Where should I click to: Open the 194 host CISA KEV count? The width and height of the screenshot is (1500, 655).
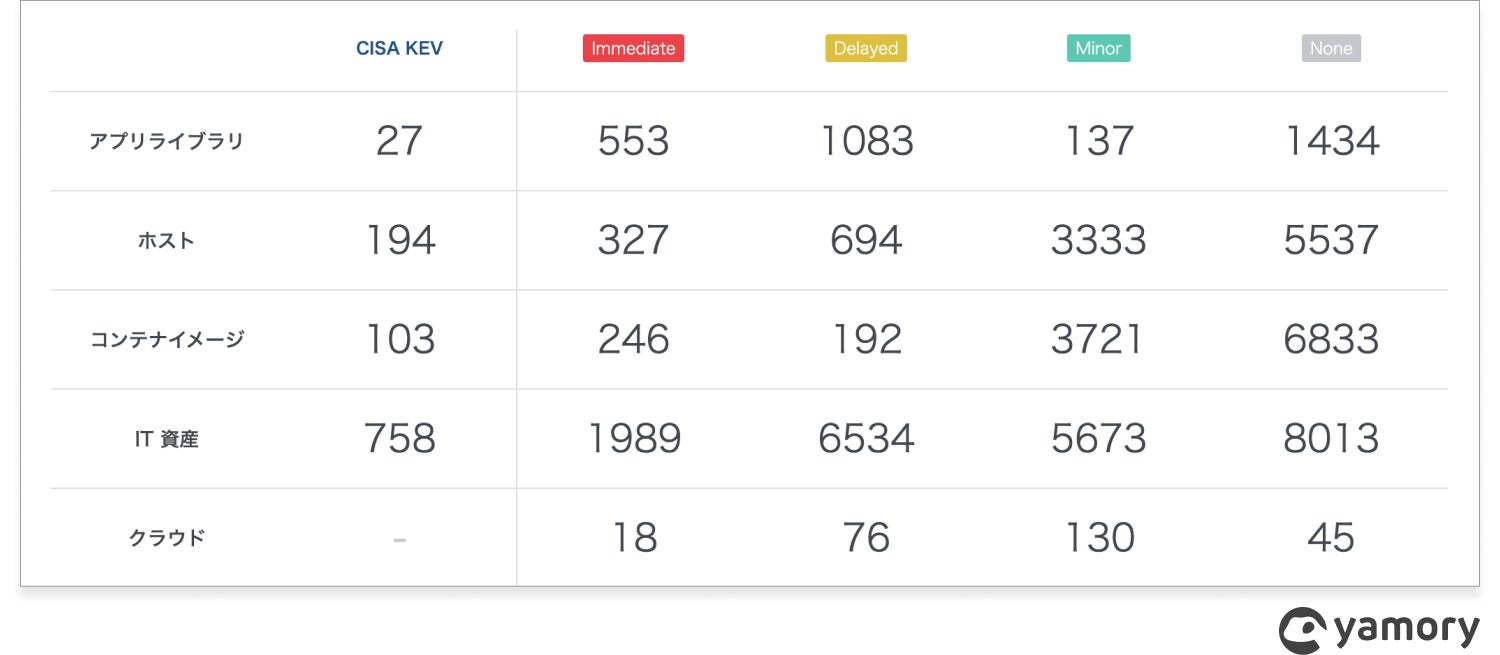pos(399,240)
